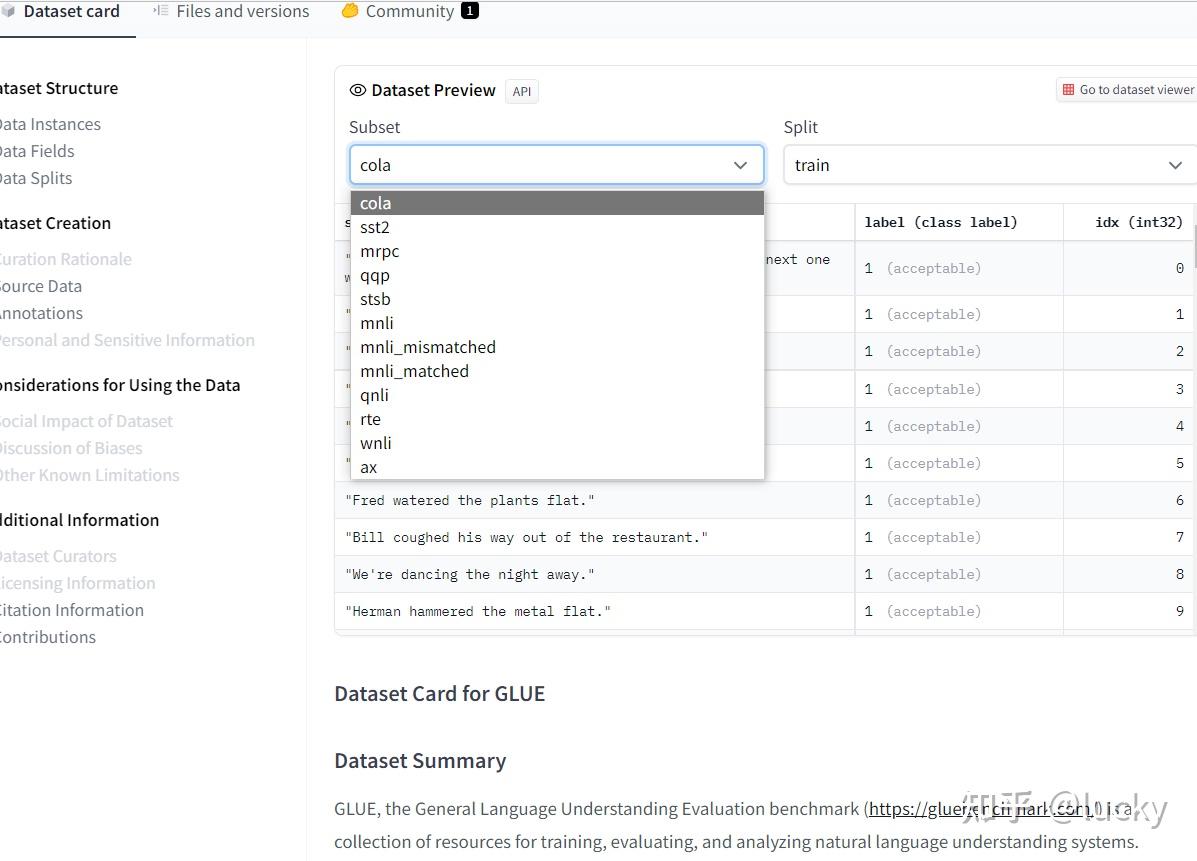Open Social Impact of Dataset link

(x=86, y=421)
